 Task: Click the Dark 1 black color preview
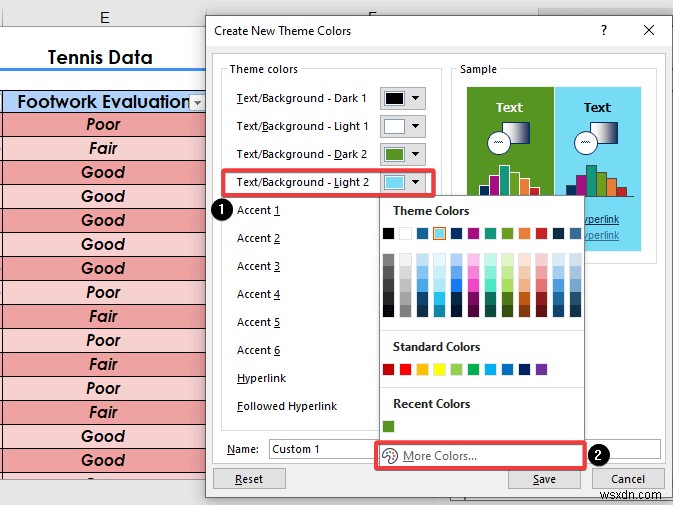click(x=394, y=98)
